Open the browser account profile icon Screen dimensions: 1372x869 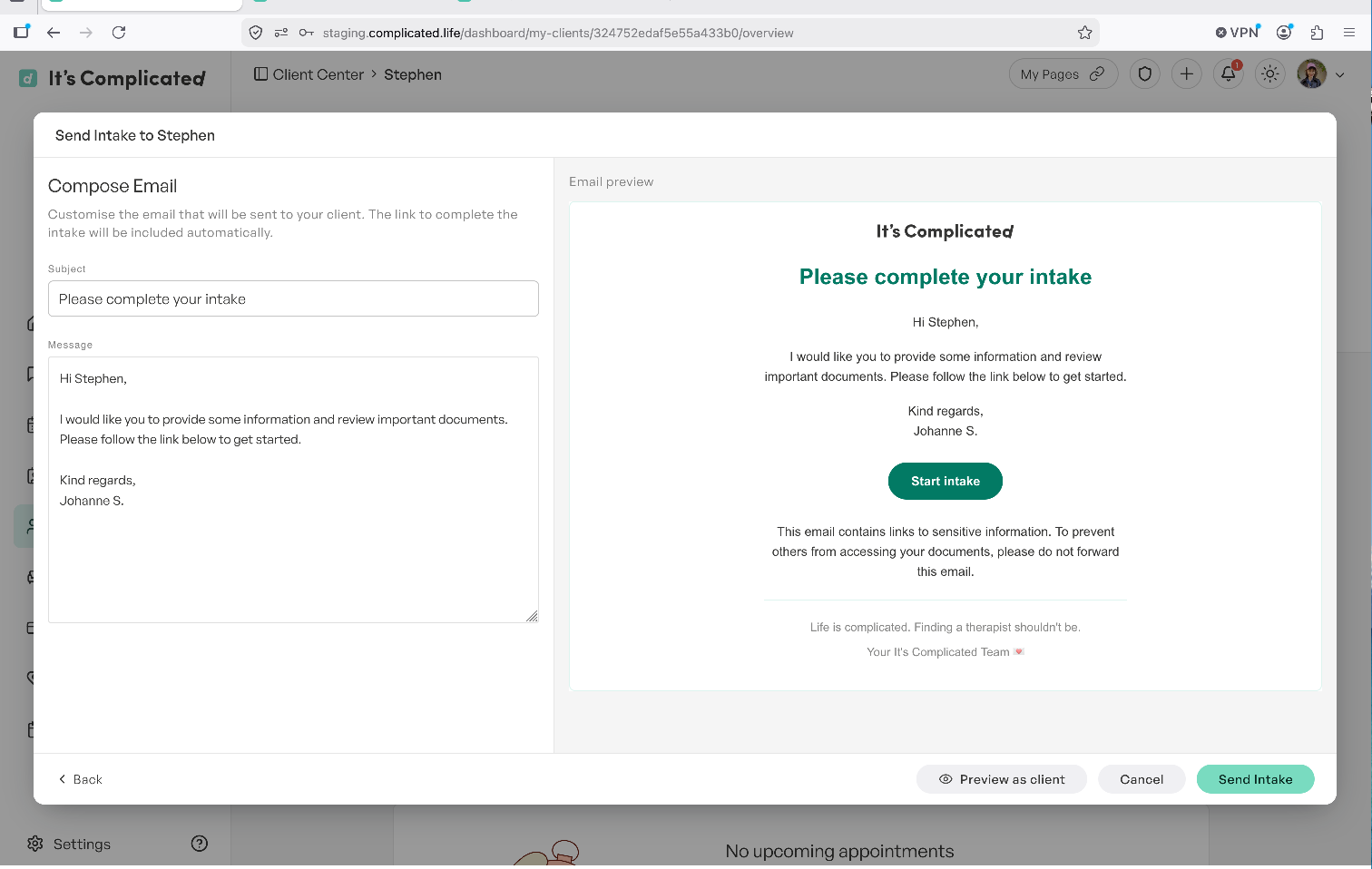click(x=1284, y=33)
